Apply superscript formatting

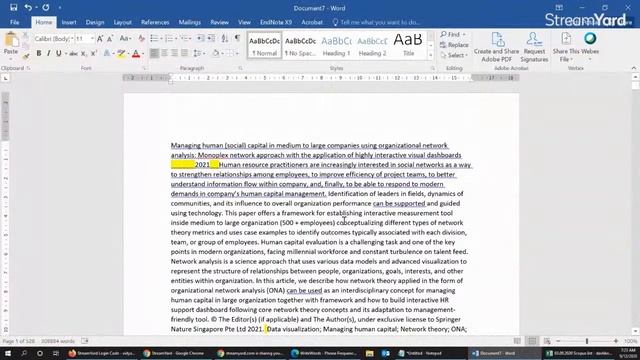(x=93, y=53)
